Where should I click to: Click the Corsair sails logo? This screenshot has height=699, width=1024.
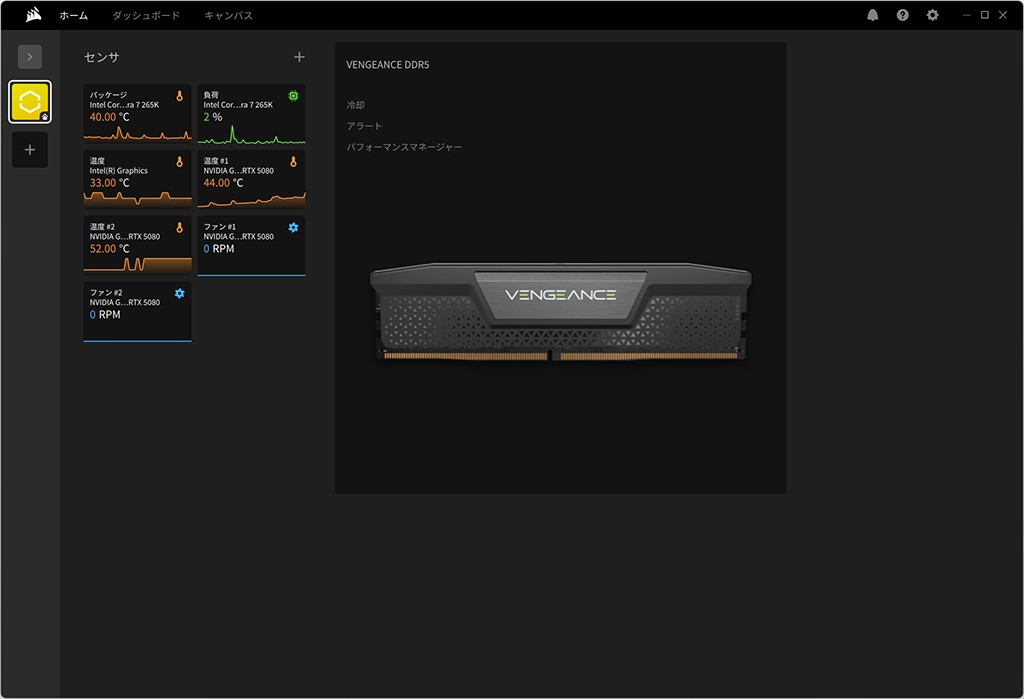coord(34,16)
